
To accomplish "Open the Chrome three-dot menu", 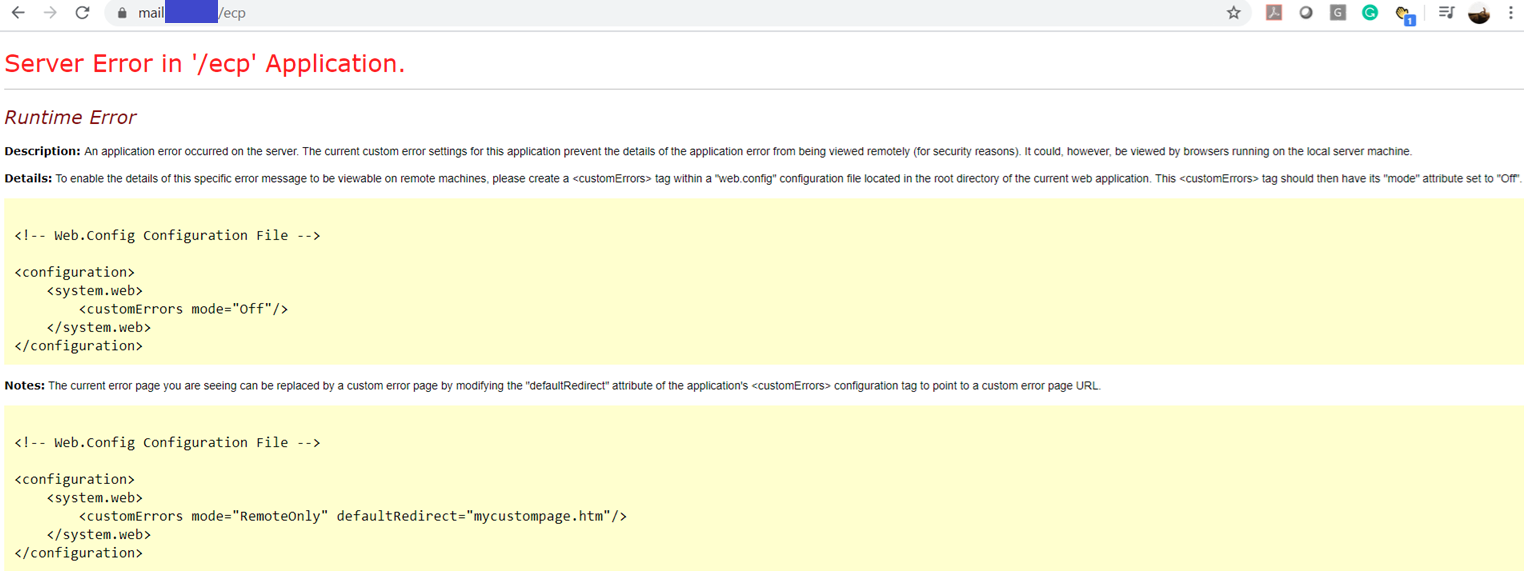I will click(x=1510, y=13).
